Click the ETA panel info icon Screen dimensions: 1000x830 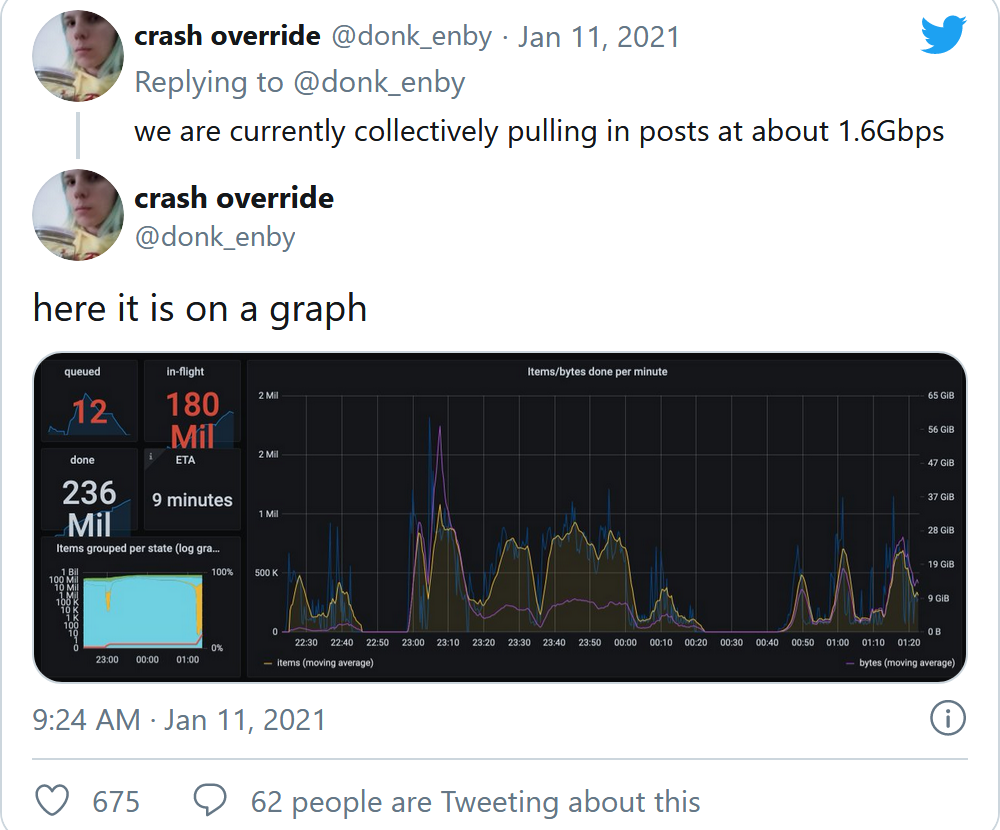coord(151,457)
